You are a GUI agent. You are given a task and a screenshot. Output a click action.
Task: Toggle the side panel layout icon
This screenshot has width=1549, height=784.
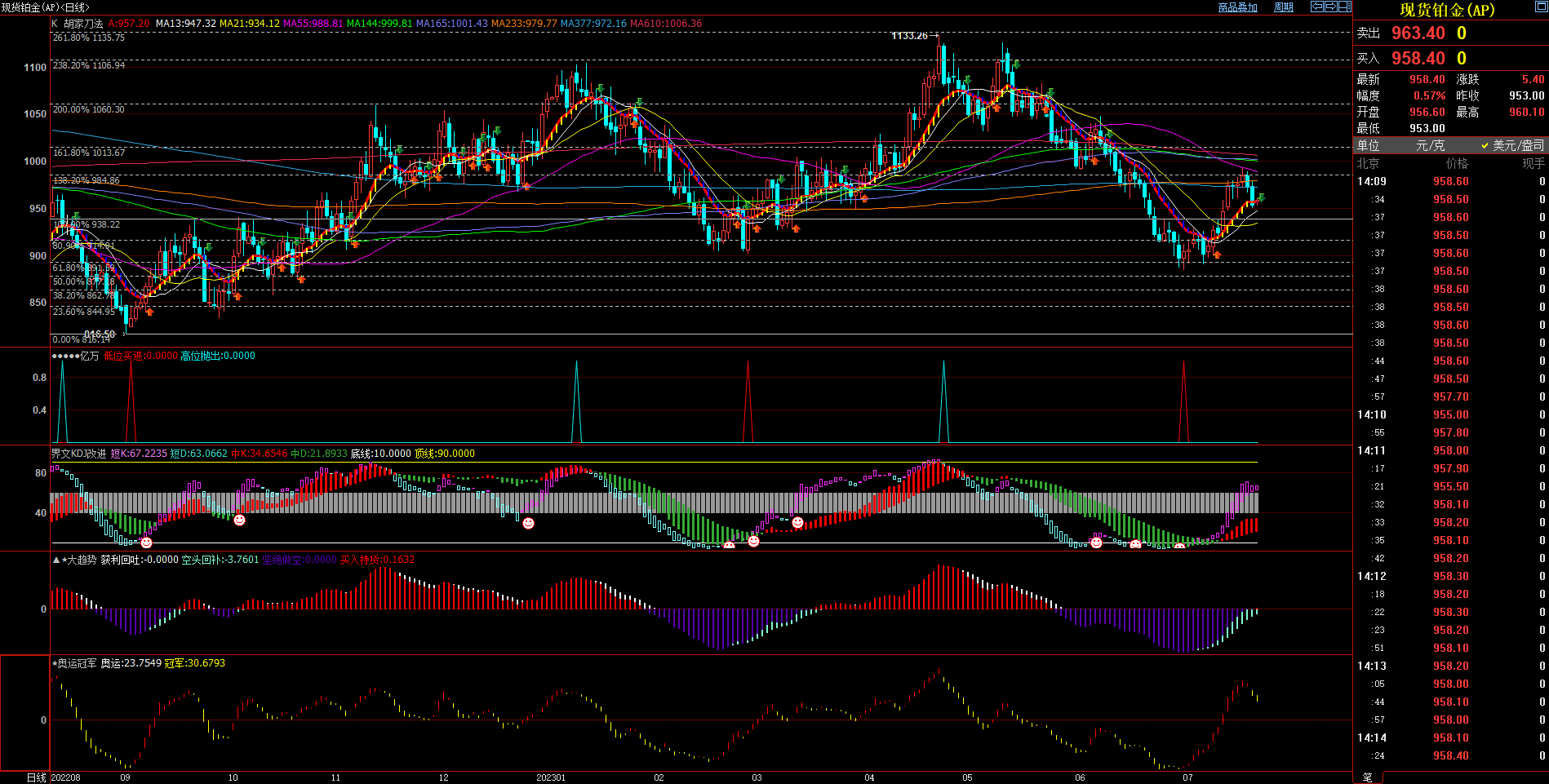(1344, 7)
